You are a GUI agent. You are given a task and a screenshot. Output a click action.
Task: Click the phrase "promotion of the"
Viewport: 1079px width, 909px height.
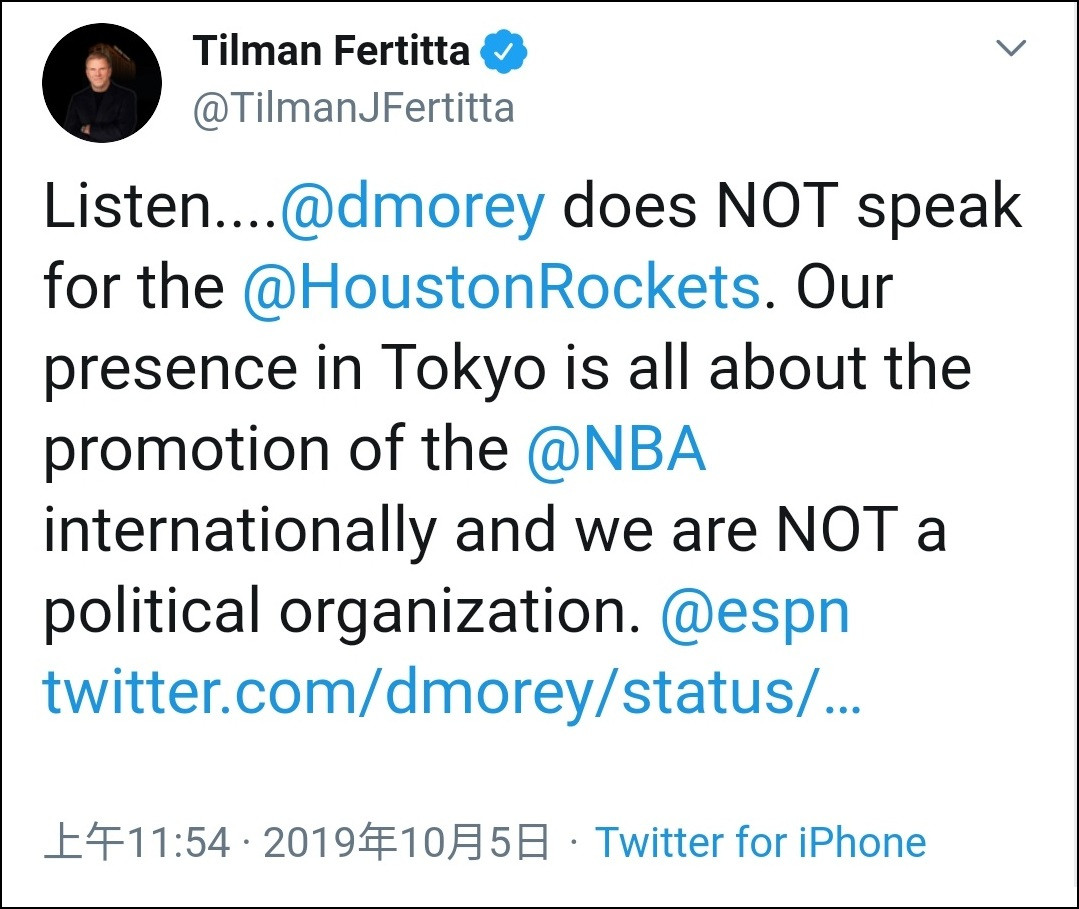coord(276,449)
